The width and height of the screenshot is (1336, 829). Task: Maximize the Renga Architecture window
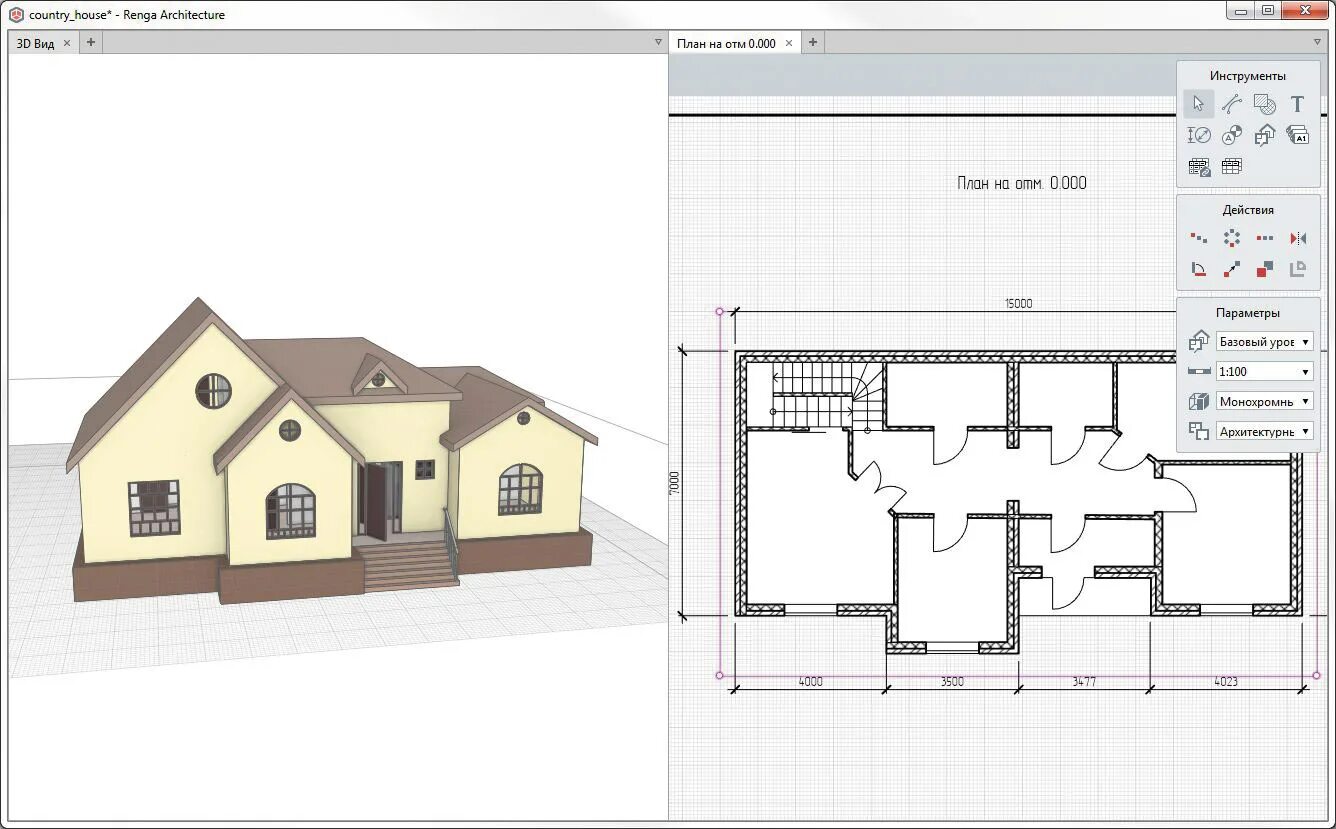pyautogui.click(x=1267, y=11)
